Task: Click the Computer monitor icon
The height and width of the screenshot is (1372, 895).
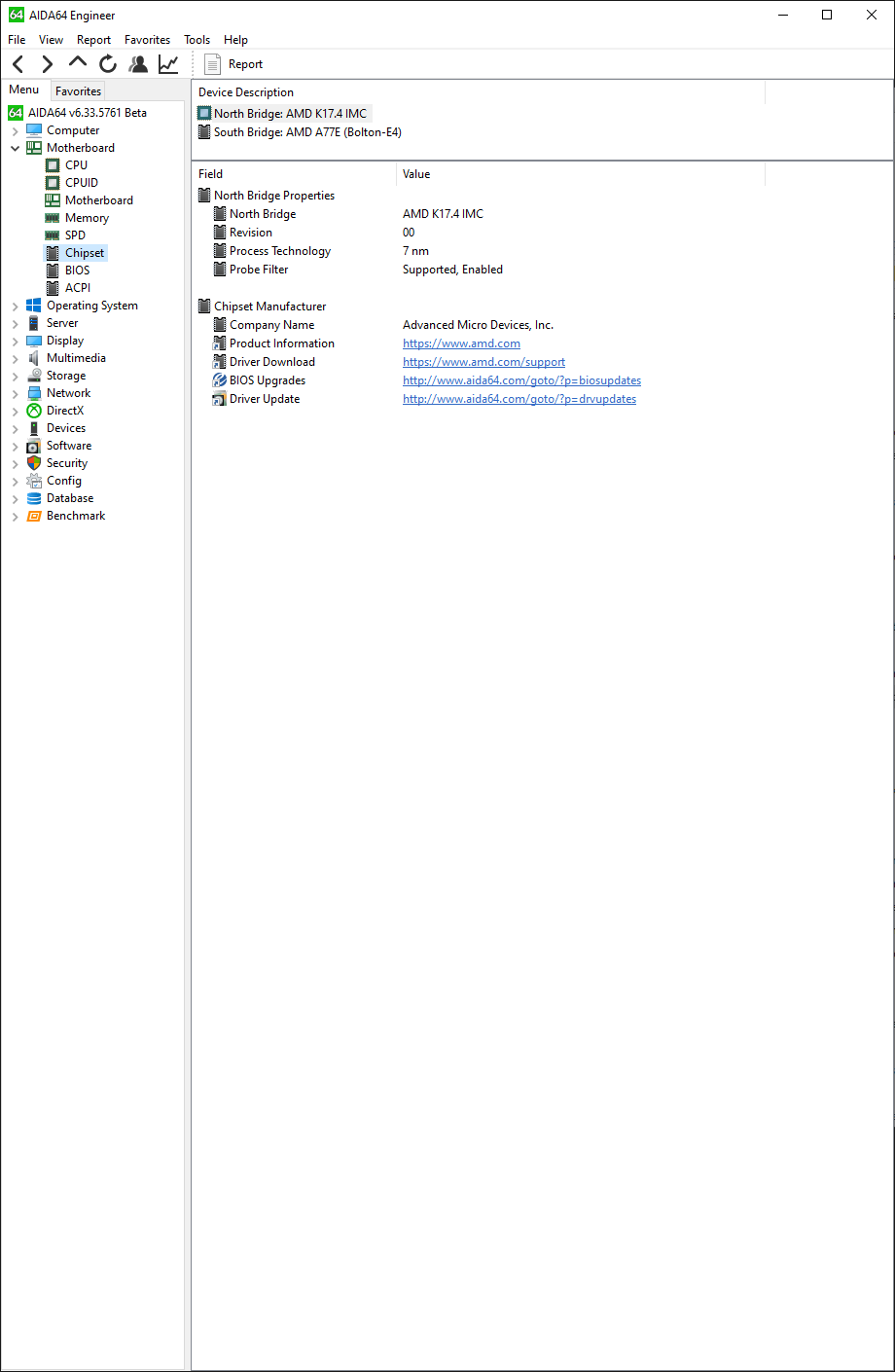Action: click(34, 130)
